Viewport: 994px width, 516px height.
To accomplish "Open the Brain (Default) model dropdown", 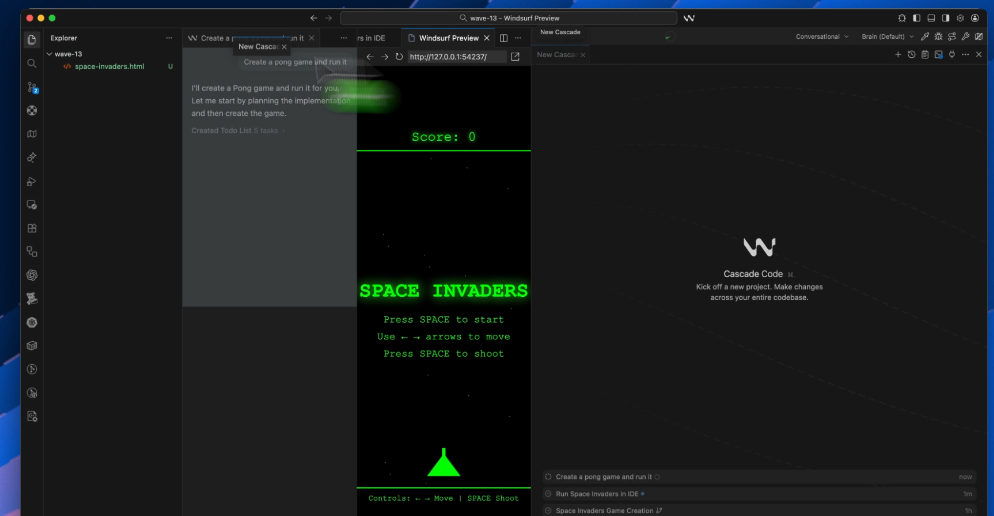I will [888, 37].
